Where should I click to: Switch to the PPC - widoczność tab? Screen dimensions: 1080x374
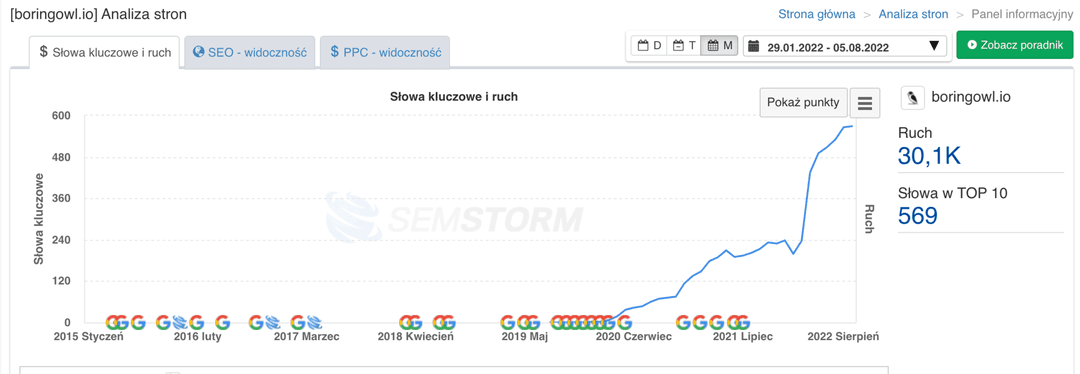pos(385,52)
